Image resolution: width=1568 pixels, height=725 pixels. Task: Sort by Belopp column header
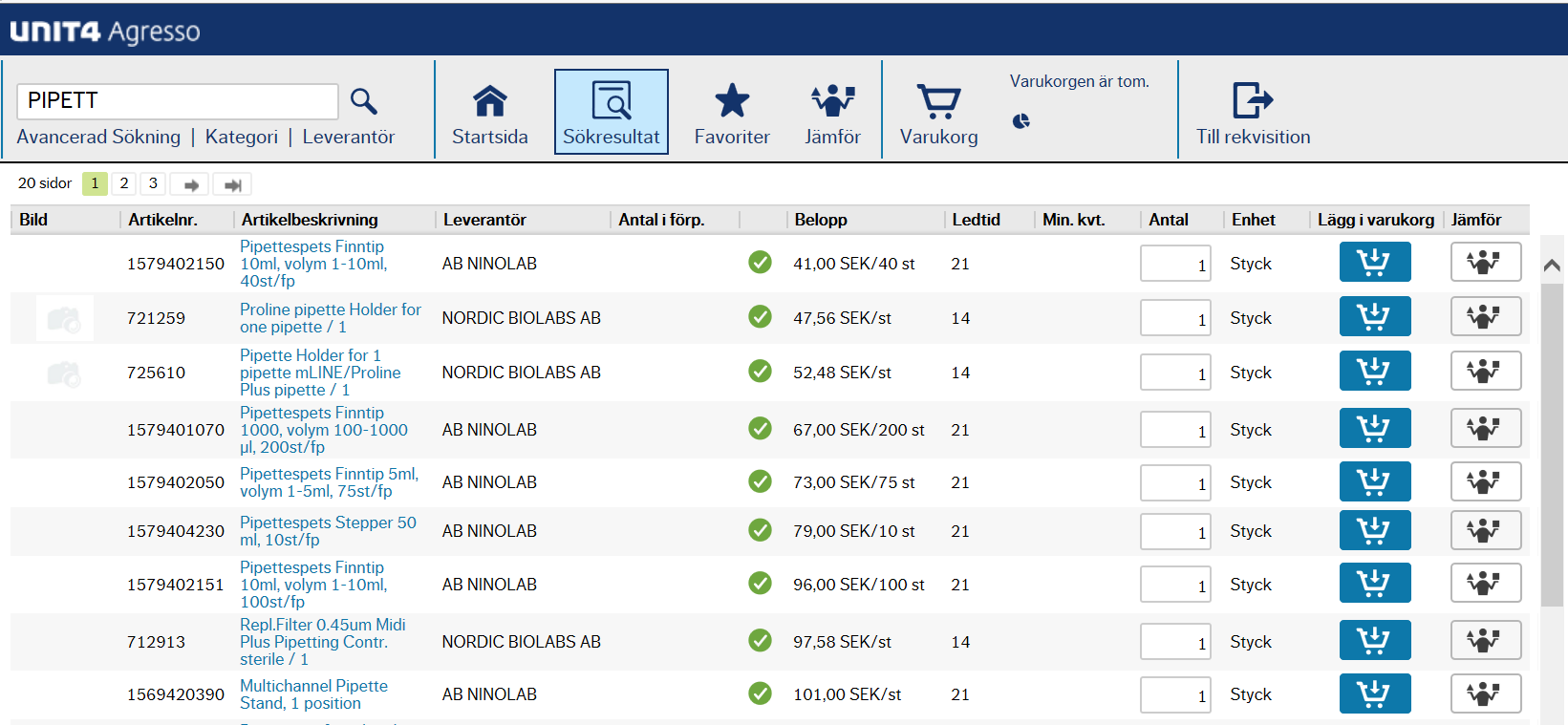[x=821, y=220]
